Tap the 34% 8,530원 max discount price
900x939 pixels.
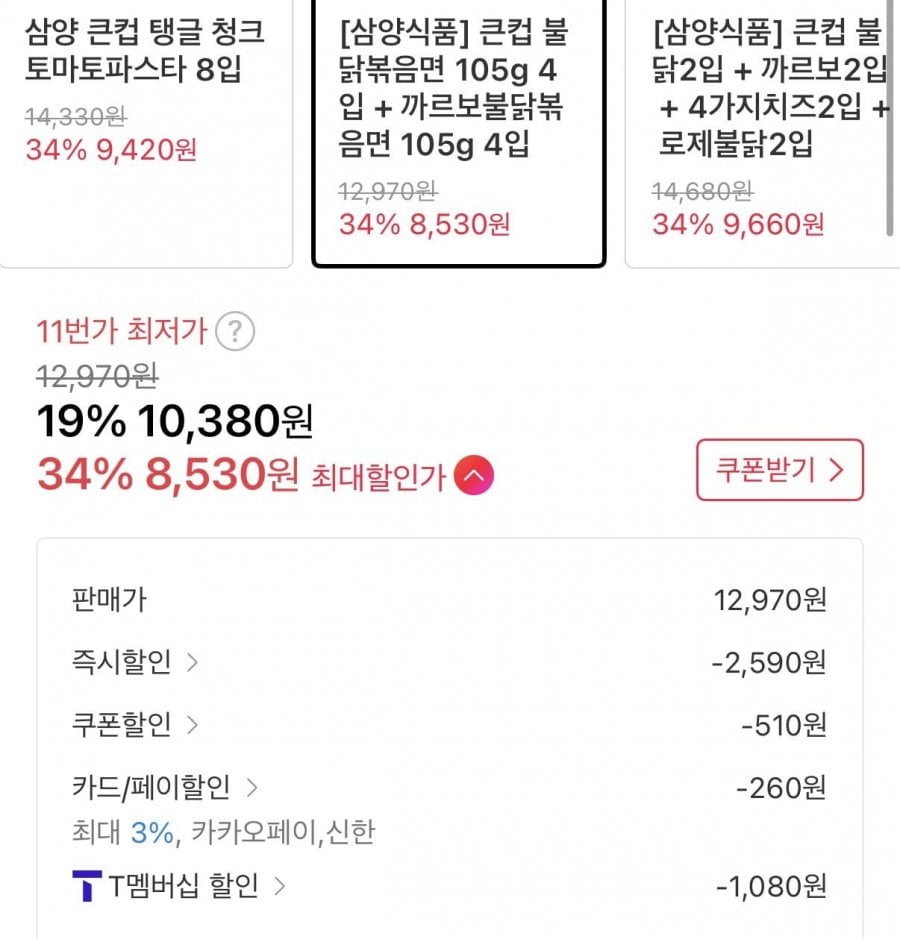point(167,475)
